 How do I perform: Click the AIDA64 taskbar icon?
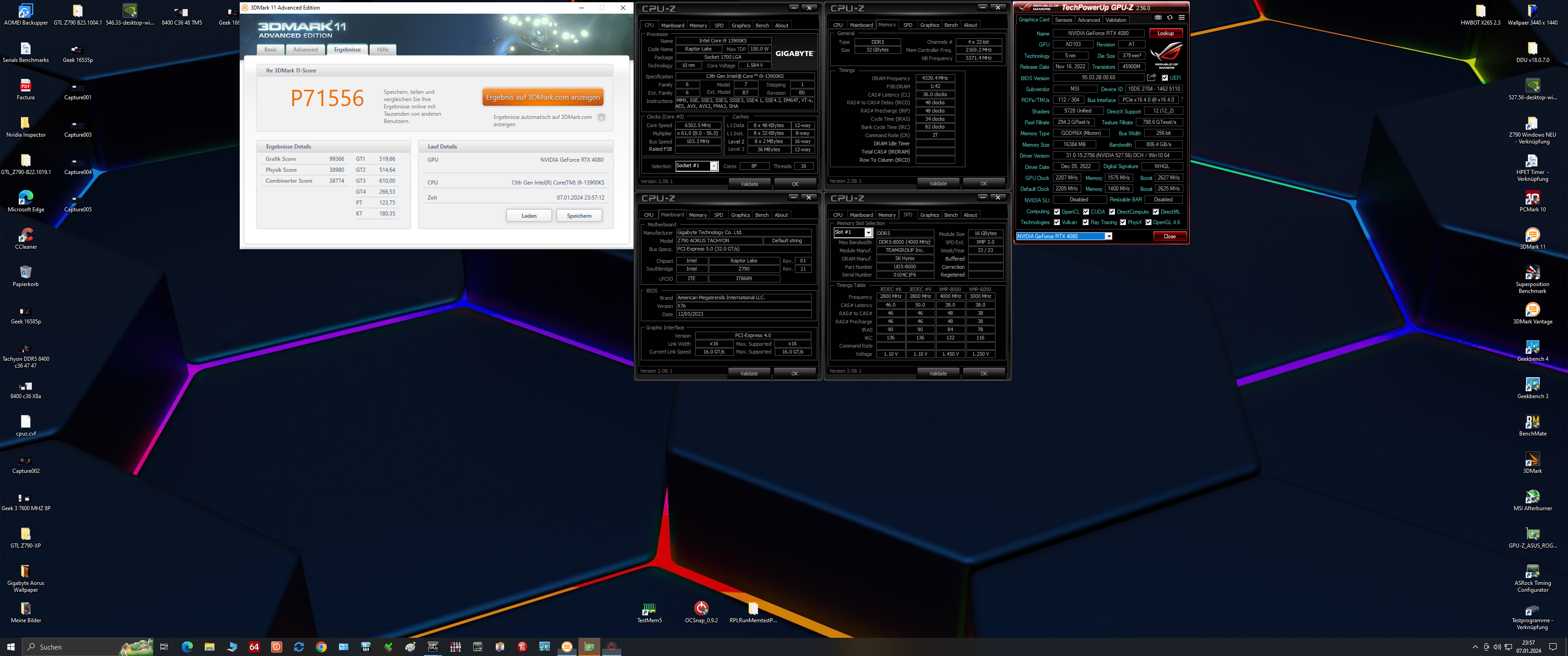[x=254, y=647]
